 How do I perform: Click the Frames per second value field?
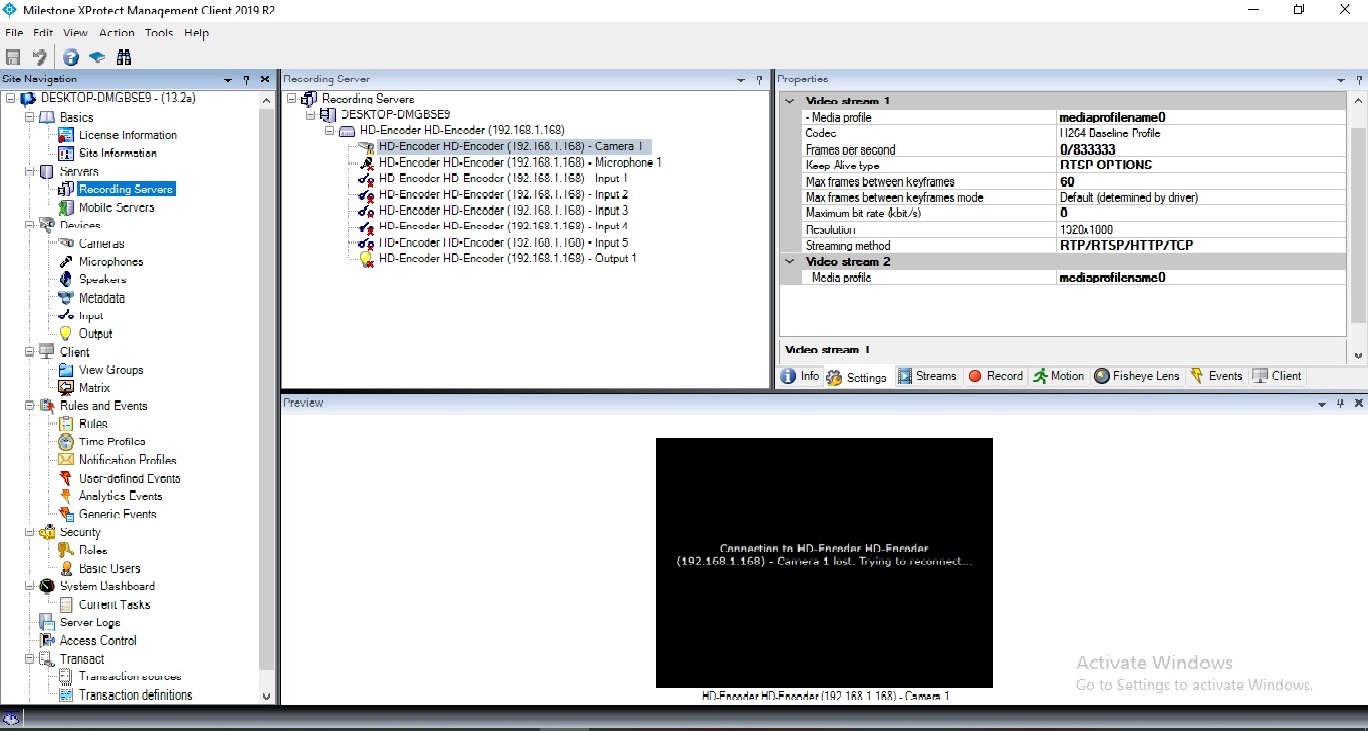tap(1201, 150)
